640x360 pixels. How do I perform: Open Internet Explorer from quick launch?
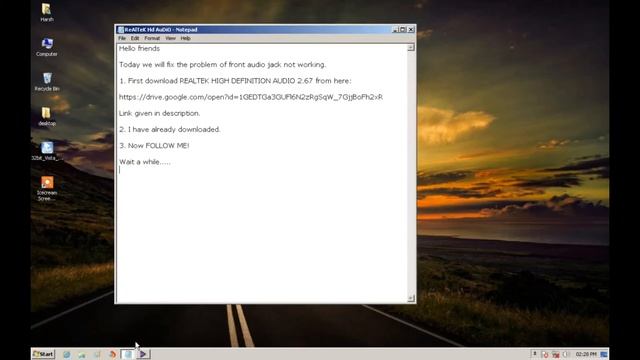pos(67,354)
